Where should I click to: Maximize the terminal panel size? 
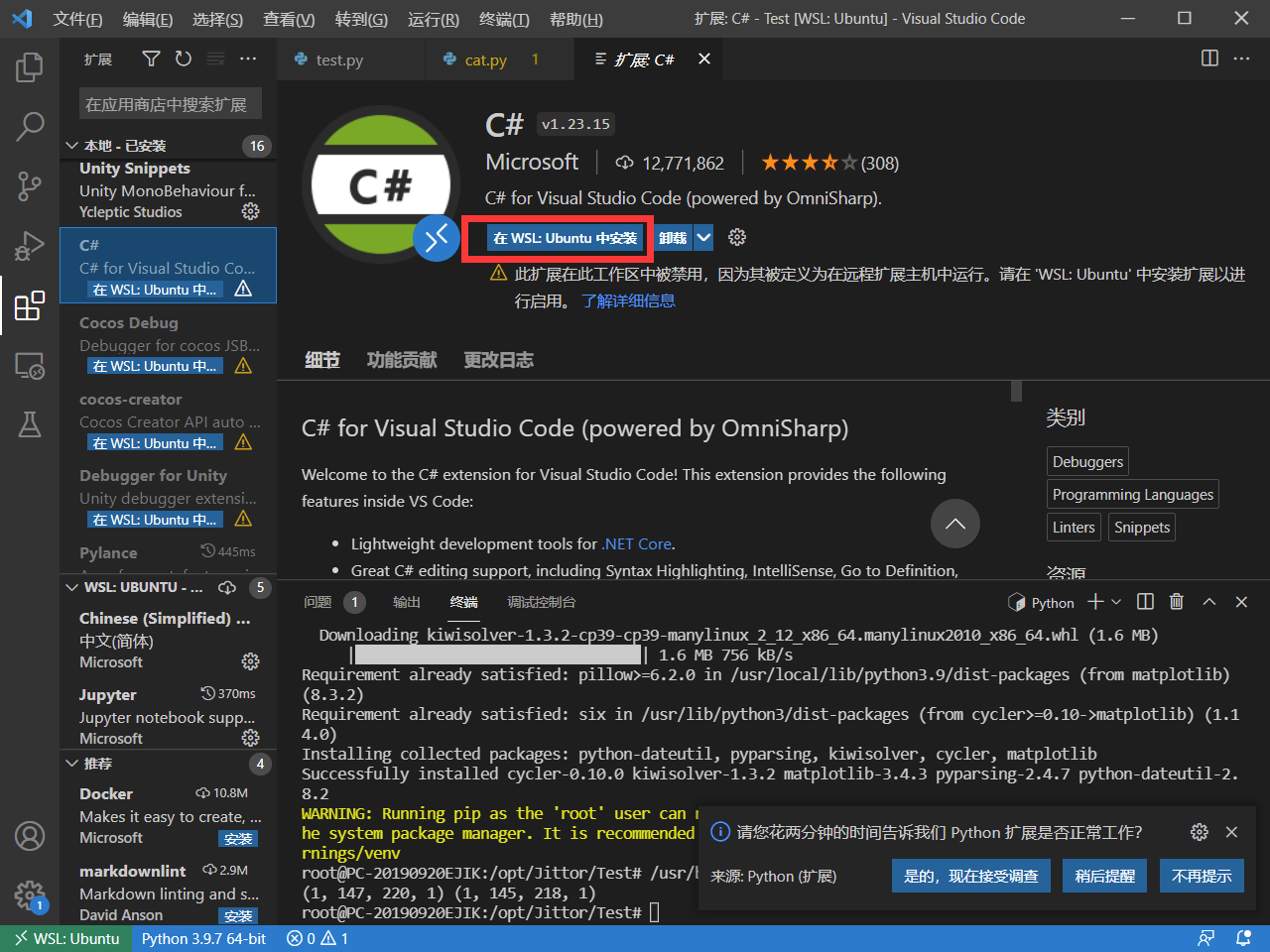point(1209,602)
